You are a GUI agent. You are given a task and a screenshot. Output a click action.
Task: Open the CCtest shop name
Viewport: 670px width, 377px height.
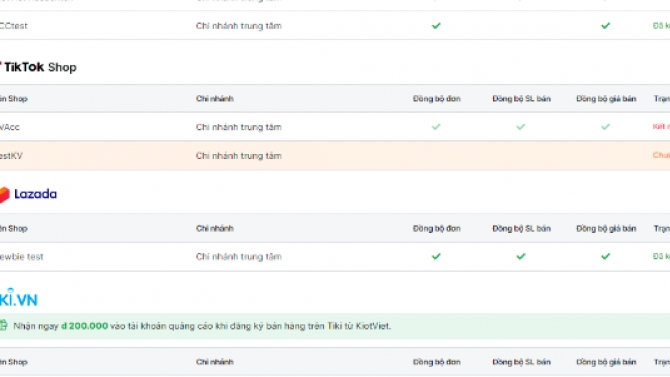tap(14, 26)
